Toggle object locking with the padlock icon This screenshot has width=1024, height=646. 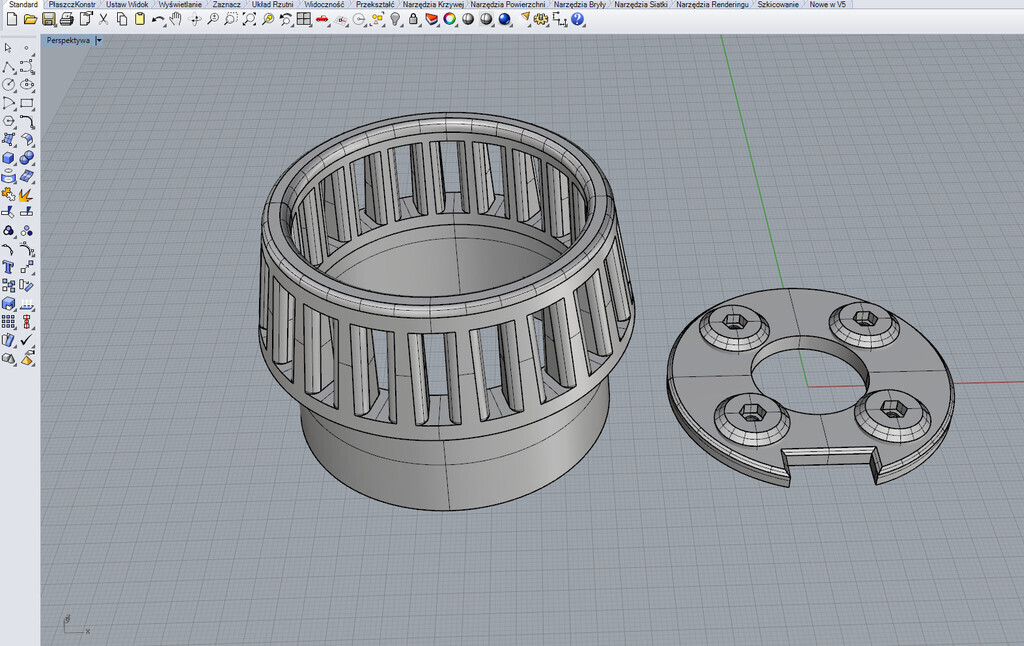(x=413, y=19)
